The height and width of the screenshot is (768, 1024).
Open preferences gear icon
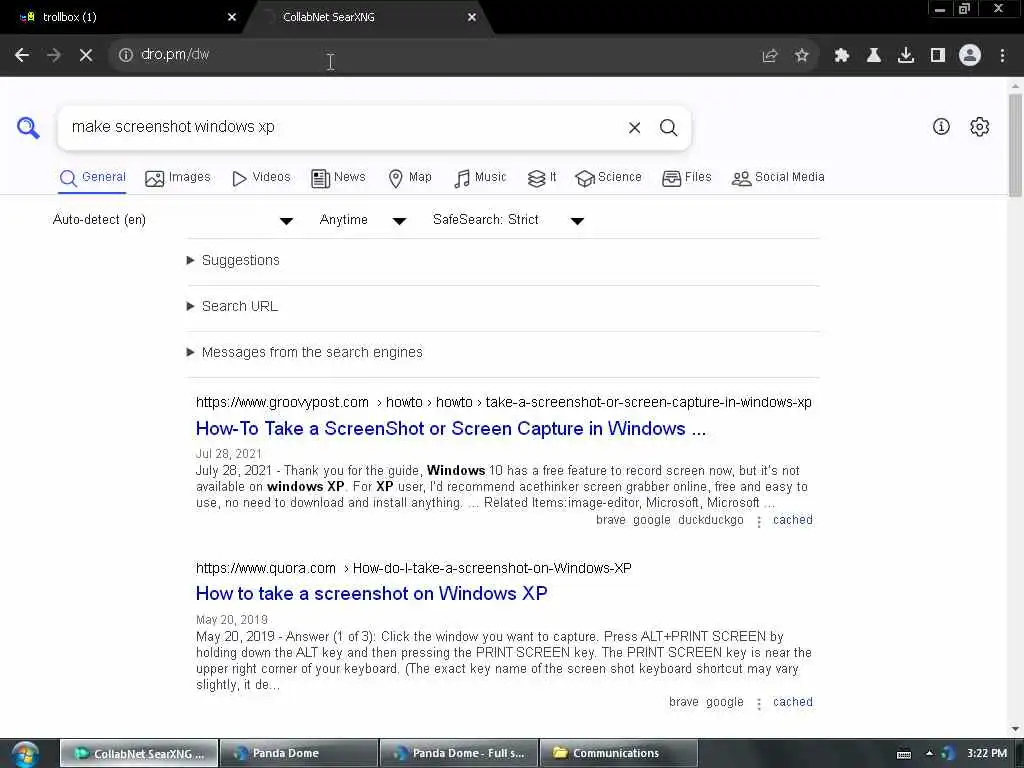979,127
